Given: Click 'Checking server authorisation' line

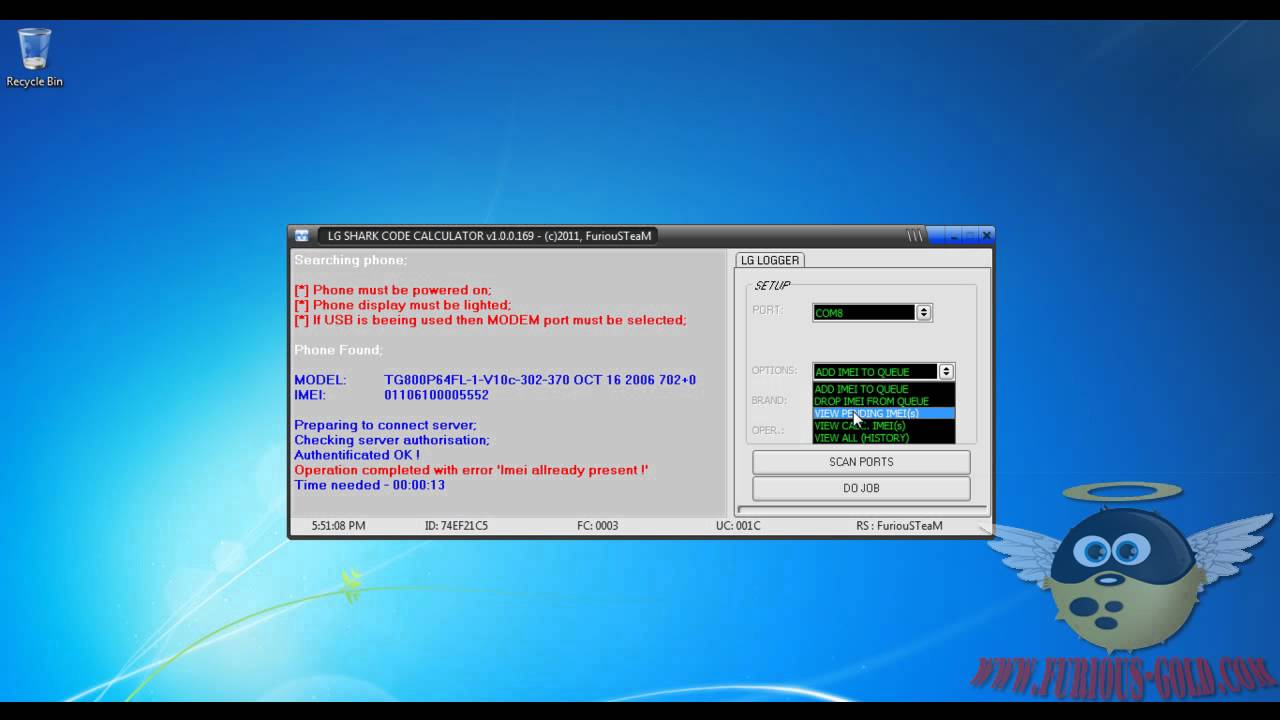Looking at the screenshot, I should (x=392, y=440).
